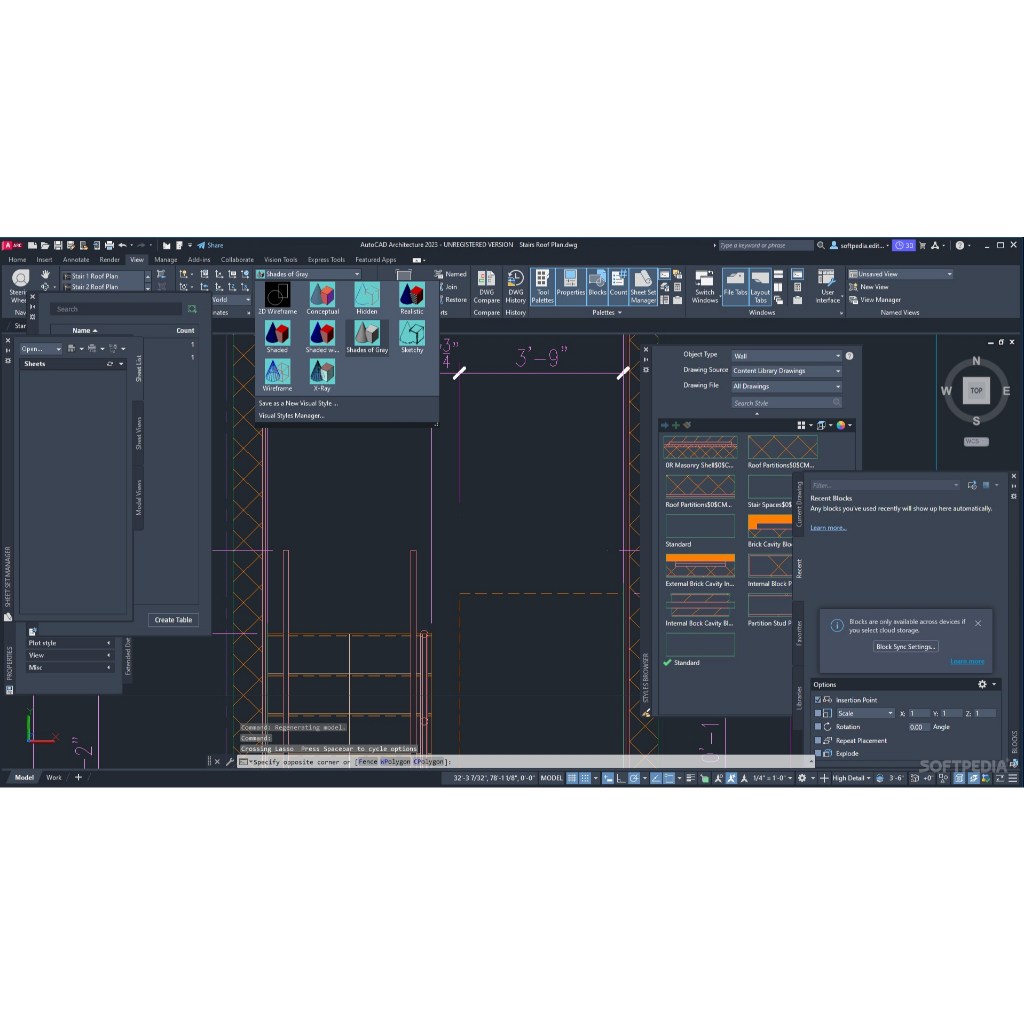Screen dimensions: 1024x1024
Task: Open the Steering Wheels navigation tool
Action: tap(20, 285)
